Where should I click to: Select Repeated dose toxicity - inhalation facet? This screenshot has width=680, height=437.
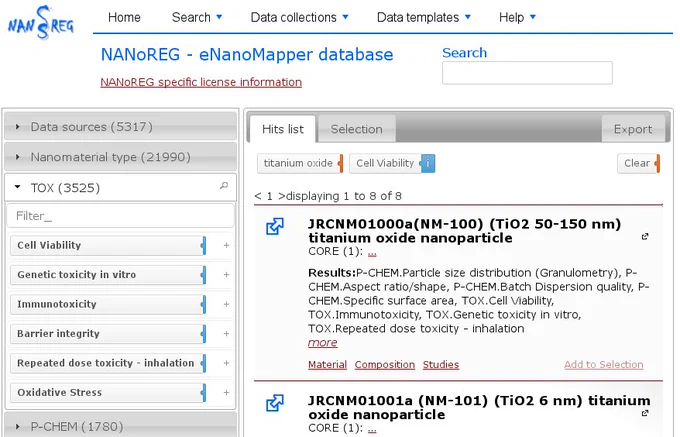coord(108,363)
